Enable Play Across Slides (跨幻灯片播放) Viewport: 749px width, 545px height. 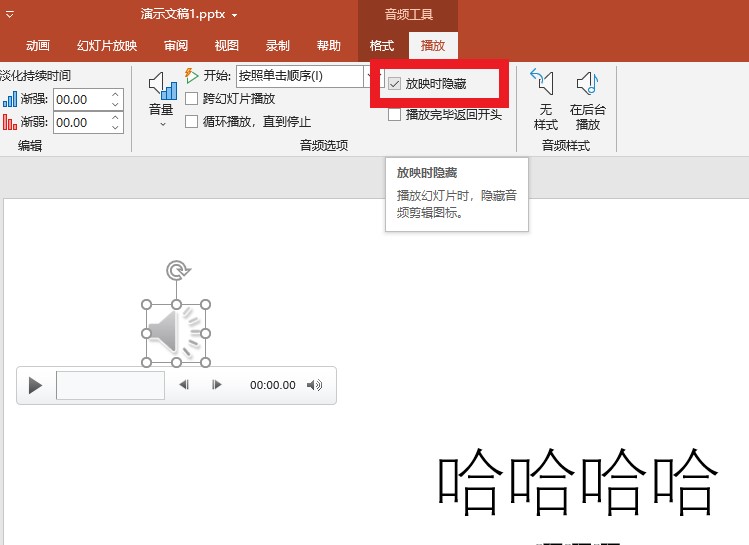[x=192, y=99]
